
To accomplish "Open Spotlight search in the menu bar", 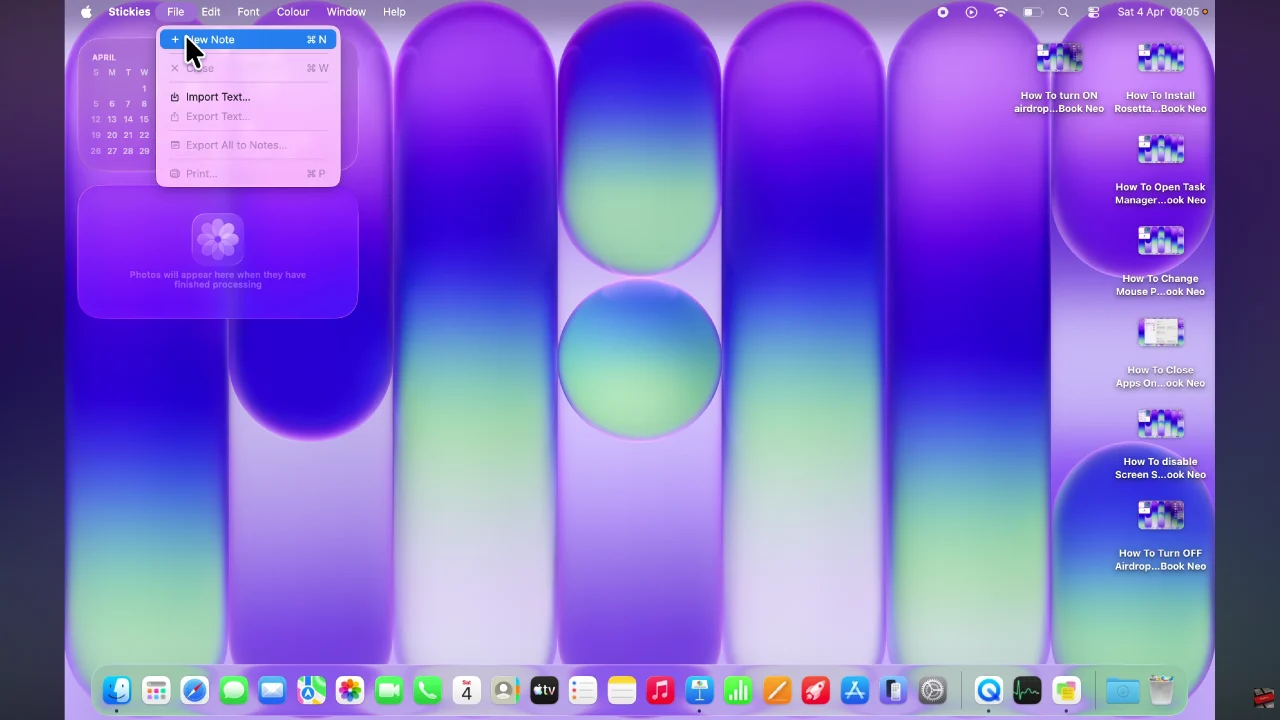I will coord(1063,12).
